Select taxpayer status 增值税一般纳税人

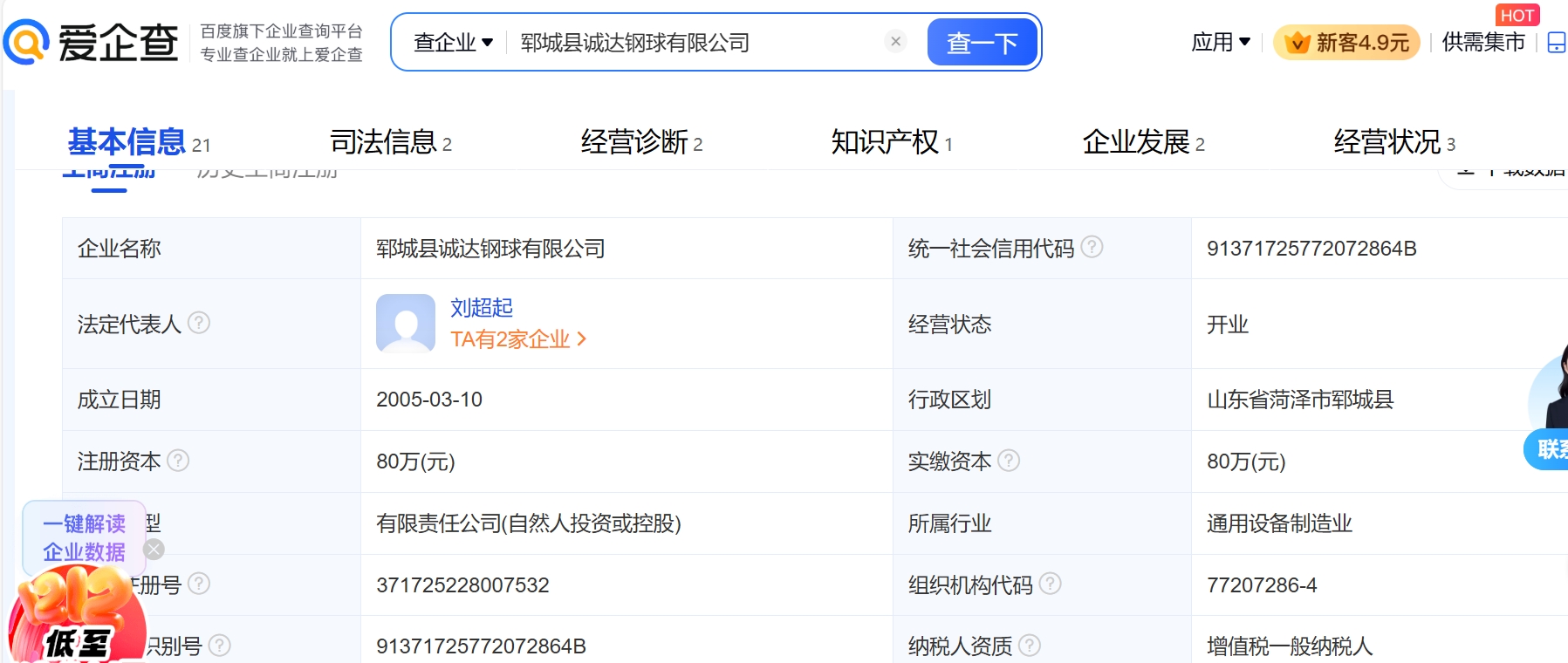pyautogui.click(x=1290, y=646)
